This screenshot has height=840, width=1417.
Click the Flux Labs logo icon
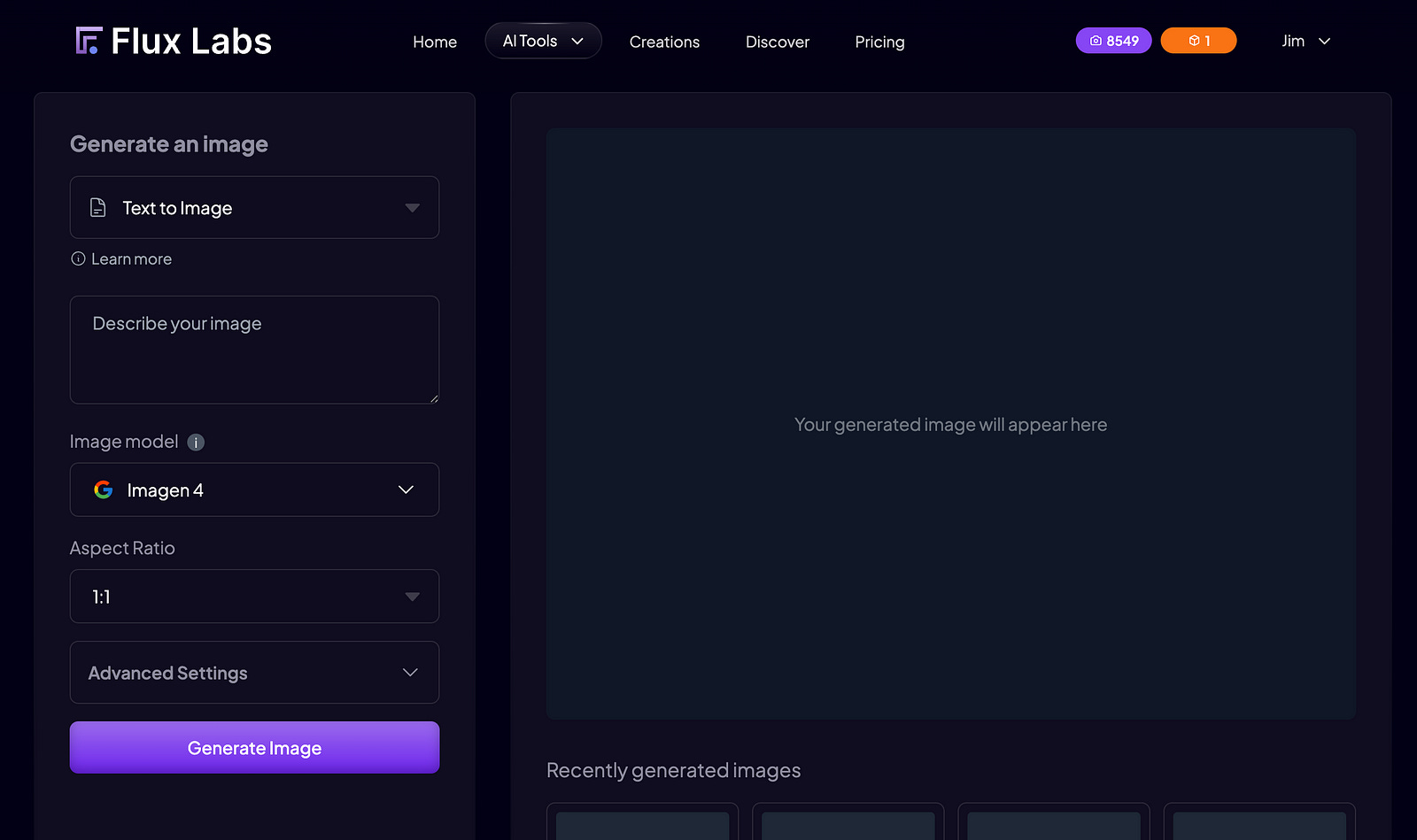(x=89, y=41)
